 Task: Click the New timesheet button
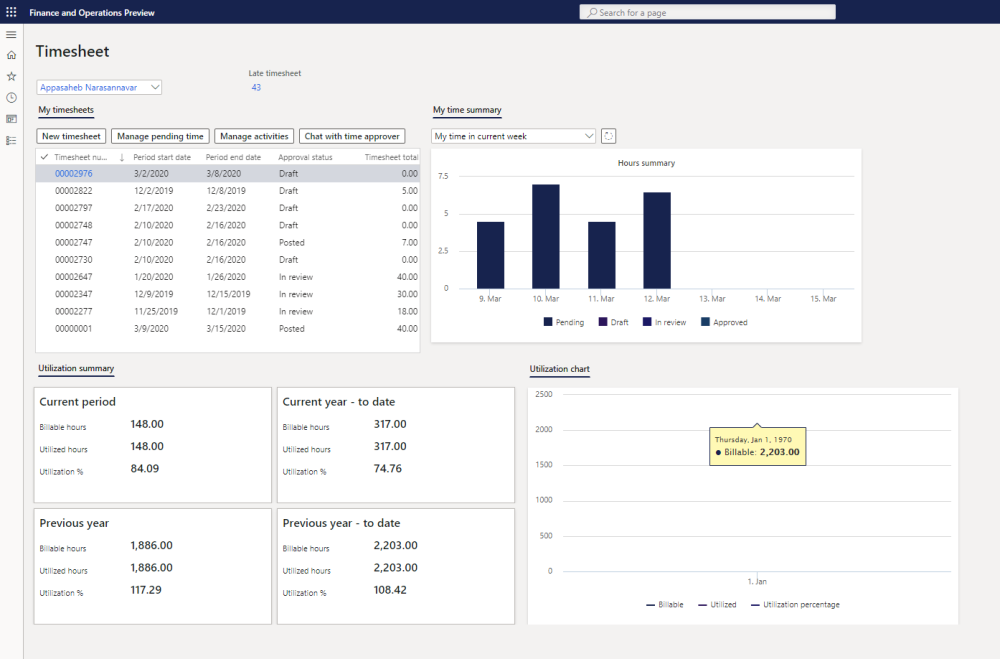coord(71,136)
